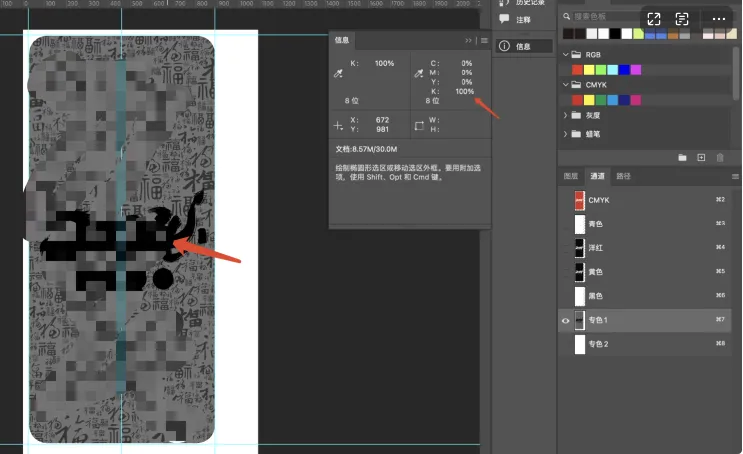Pick the yellow swatch in RGB group
Screen dimensions: 743x454
[589, 69]
